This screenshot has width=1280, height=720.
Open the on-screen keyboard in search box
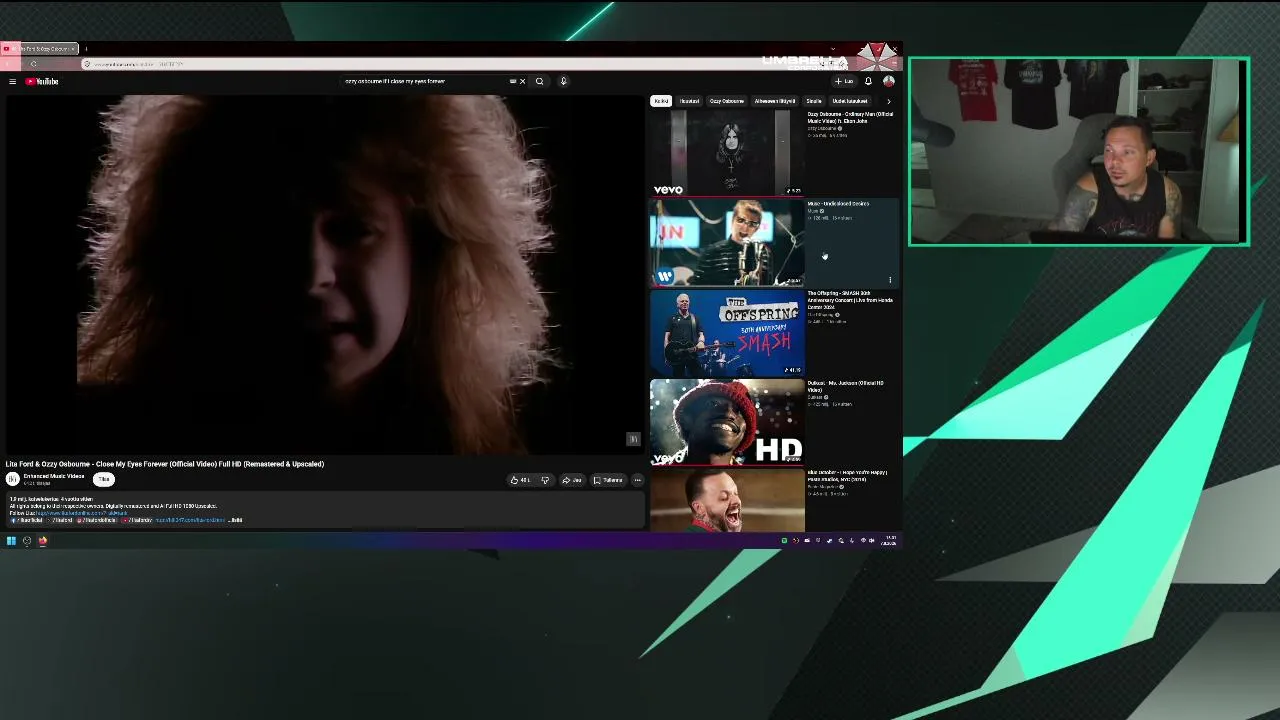(x=513, y=82)
